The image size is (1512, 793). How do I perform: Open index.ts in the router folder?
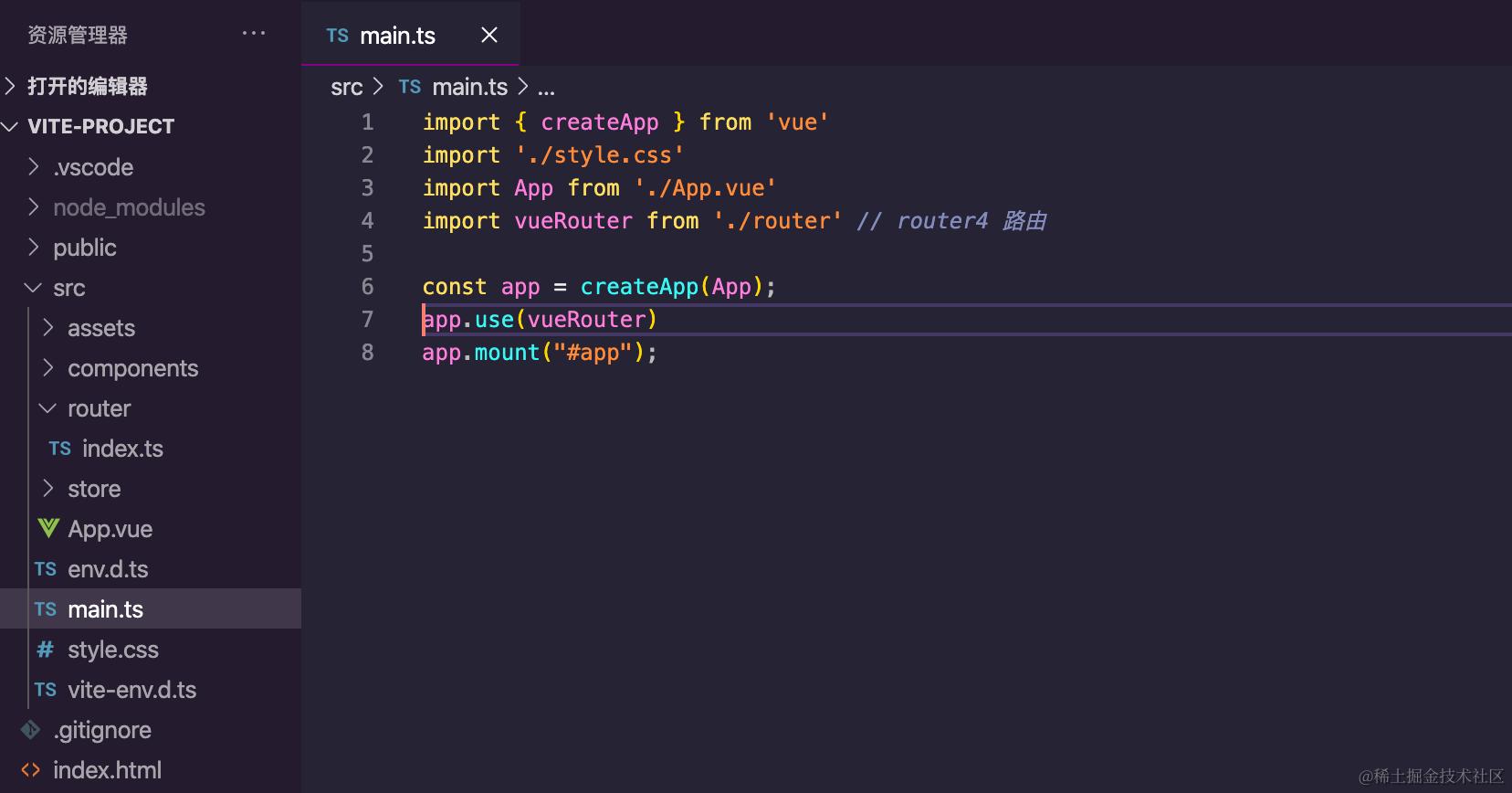tap(122, 449)
